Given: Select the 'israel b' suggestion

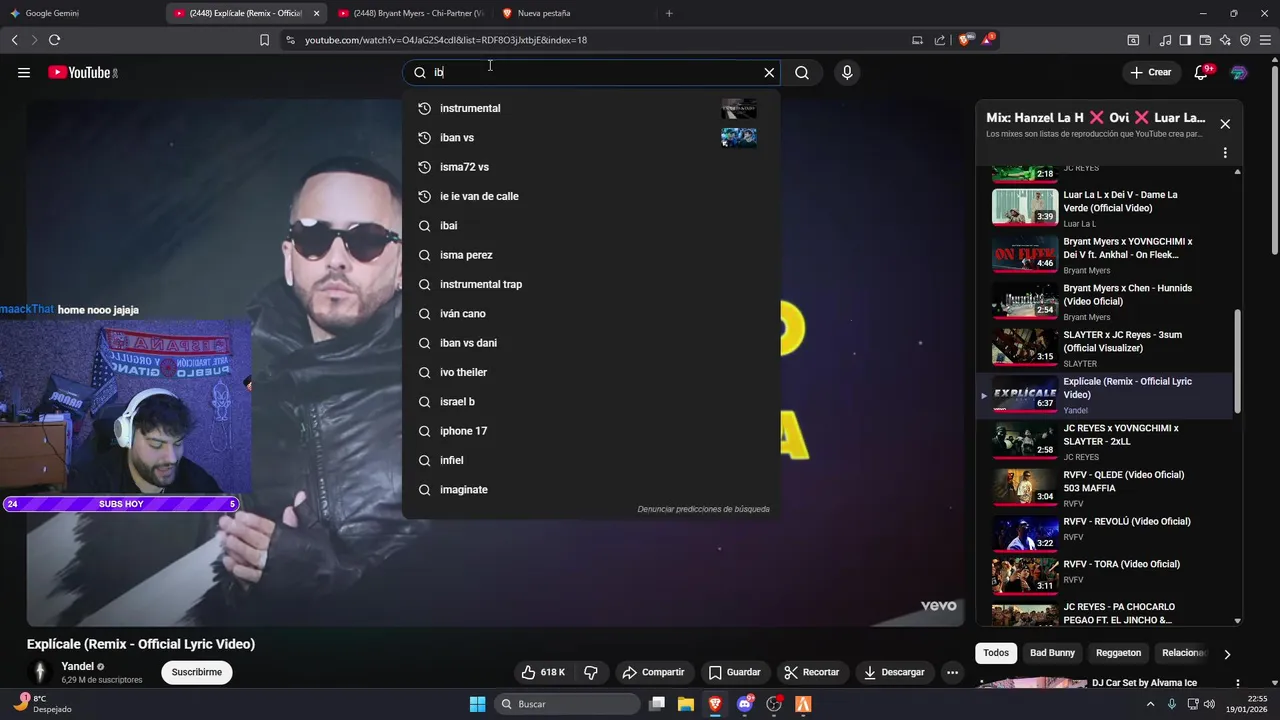Looking at the screenshot, I should click(x=590, y=401).
